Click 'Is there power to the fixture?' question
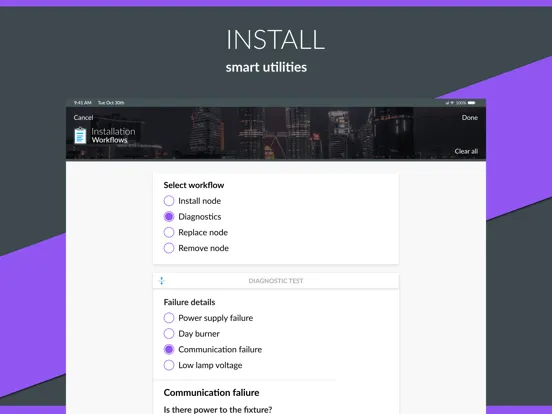This screenshot has height=414, width=552. click(218, 410)
